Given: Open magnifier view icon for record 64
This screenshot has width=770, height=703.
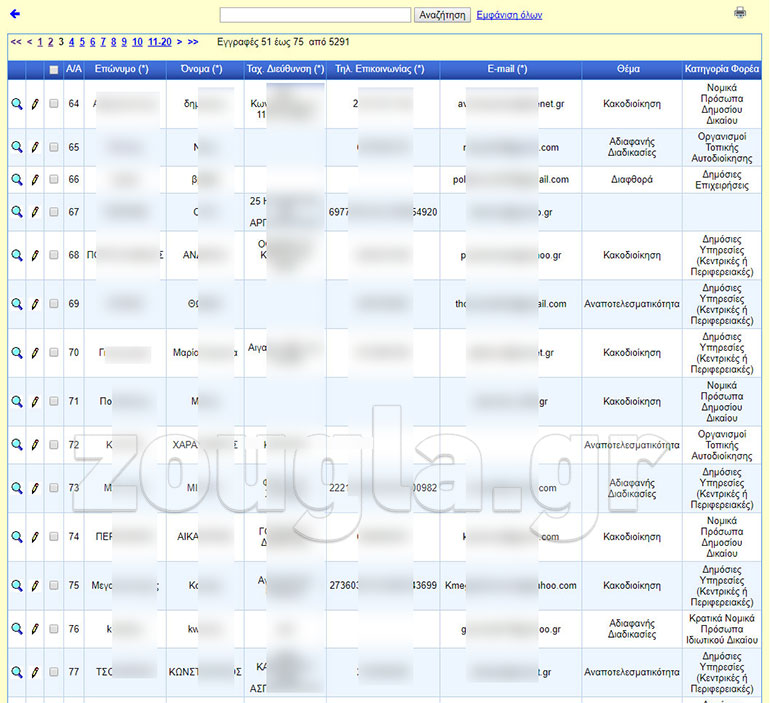Looking at the screenshot, I should click(x=17, y=104).
